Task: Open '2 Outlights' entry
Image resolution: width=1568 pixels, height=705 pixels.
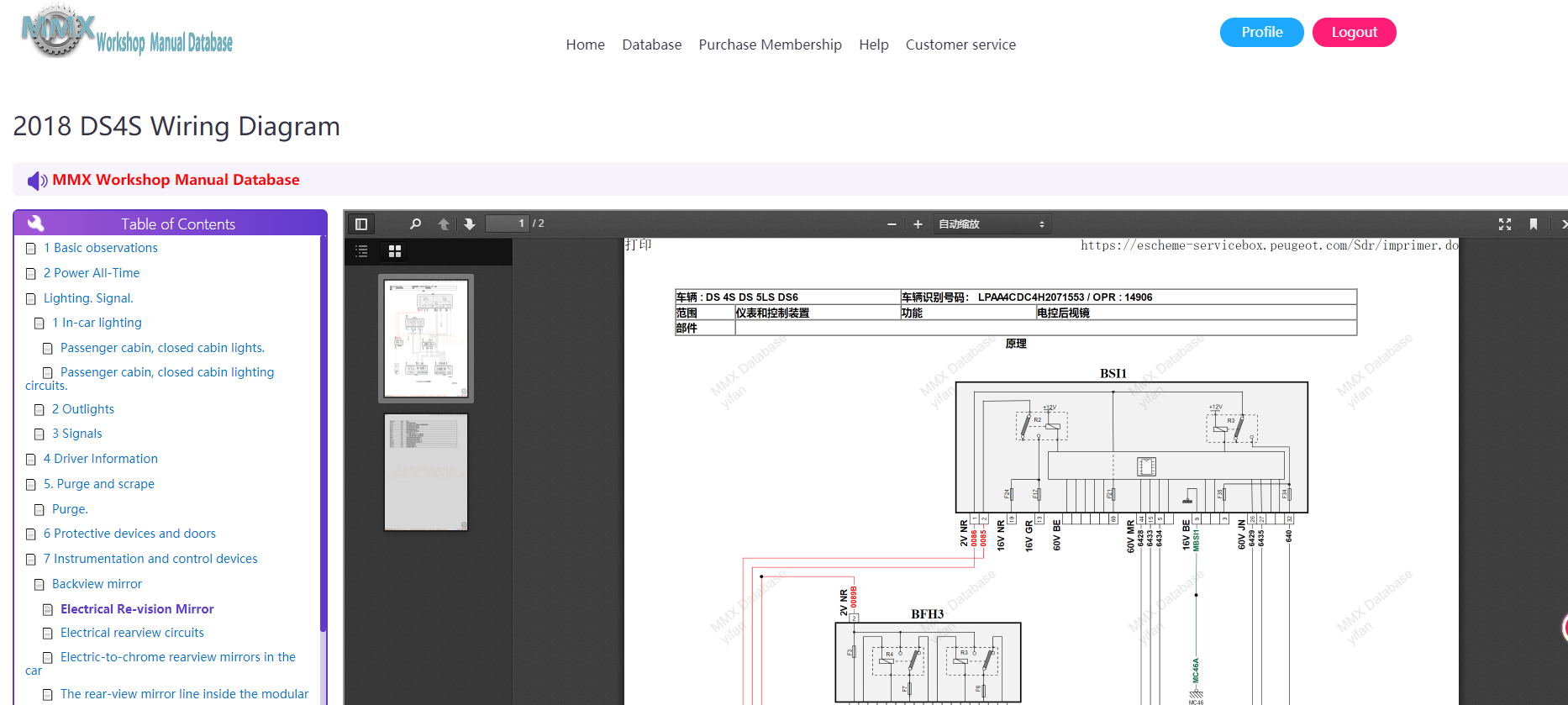Action: click(83, 409)
